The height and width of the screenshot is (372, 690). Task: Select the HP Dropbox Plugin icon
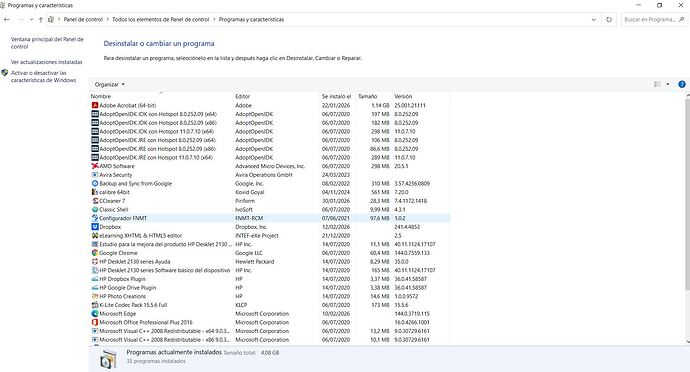pos(95,279)
